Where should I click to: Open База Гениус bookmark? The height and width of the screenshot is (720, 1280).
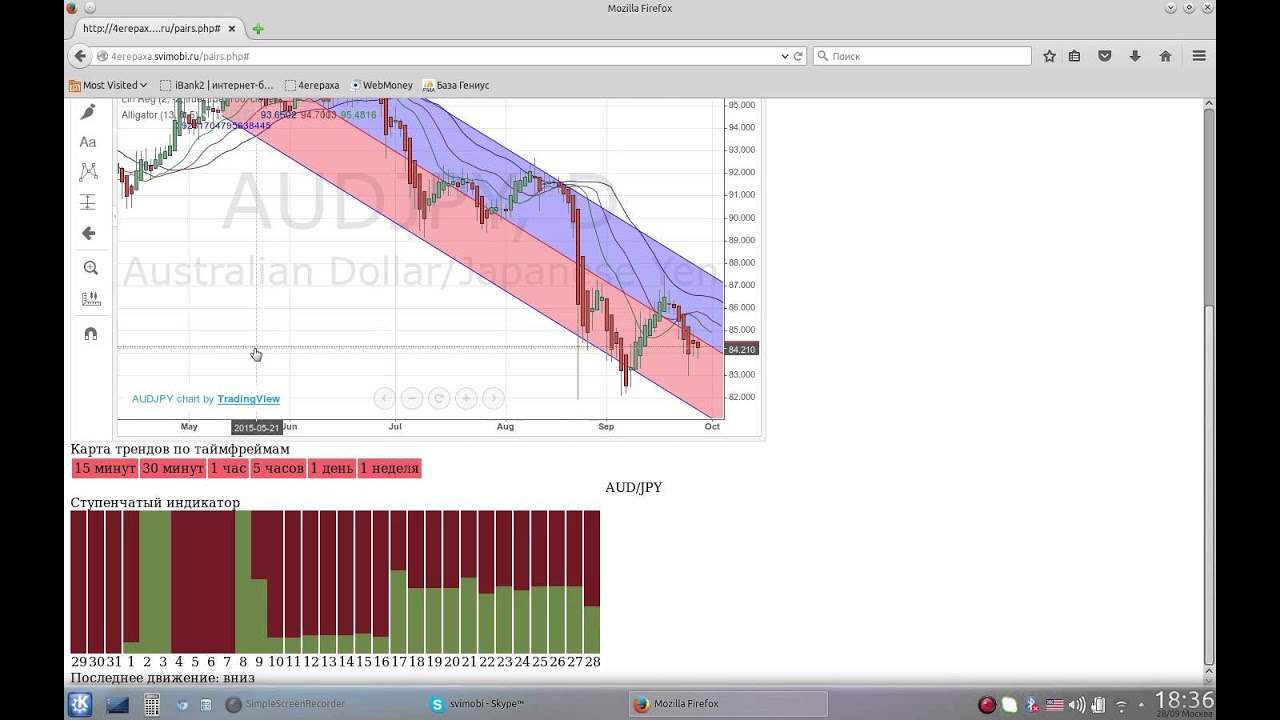tap(456, 85)
